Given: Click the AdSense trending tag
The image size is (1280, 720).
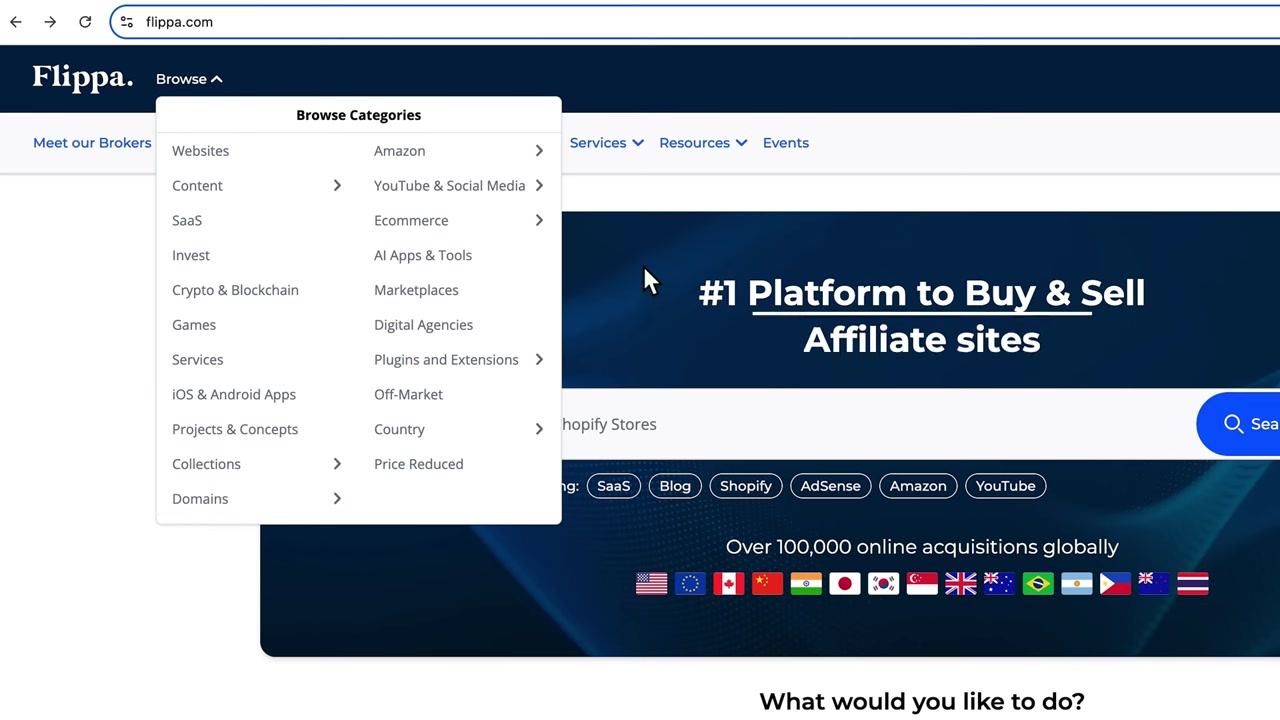Looking at the screenshot, I should [830, 486].
